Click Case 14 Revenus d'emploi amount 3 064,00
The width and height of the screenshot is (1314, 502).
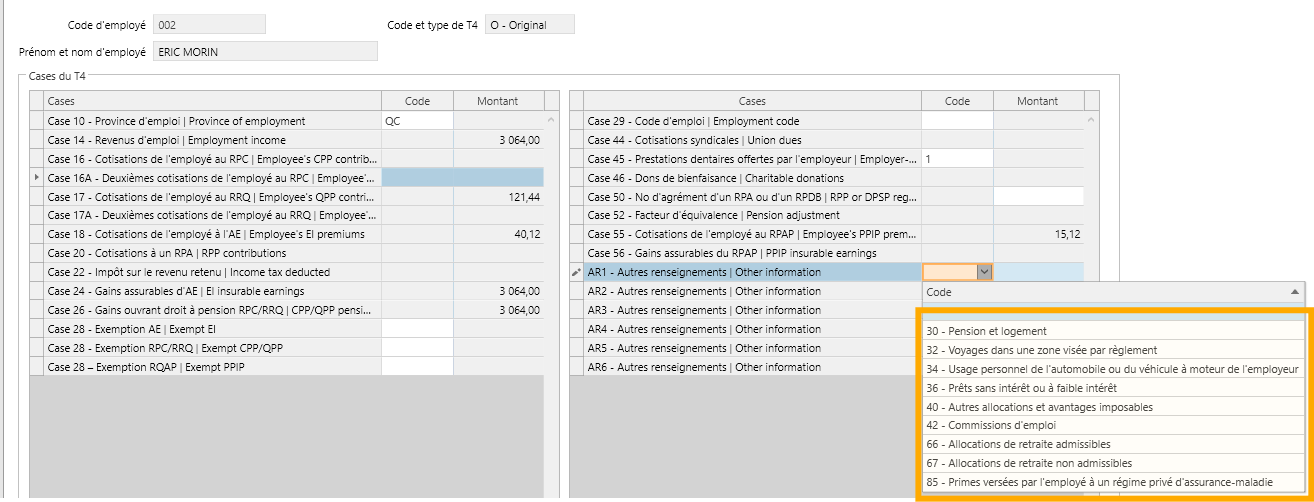pos(498,140)
